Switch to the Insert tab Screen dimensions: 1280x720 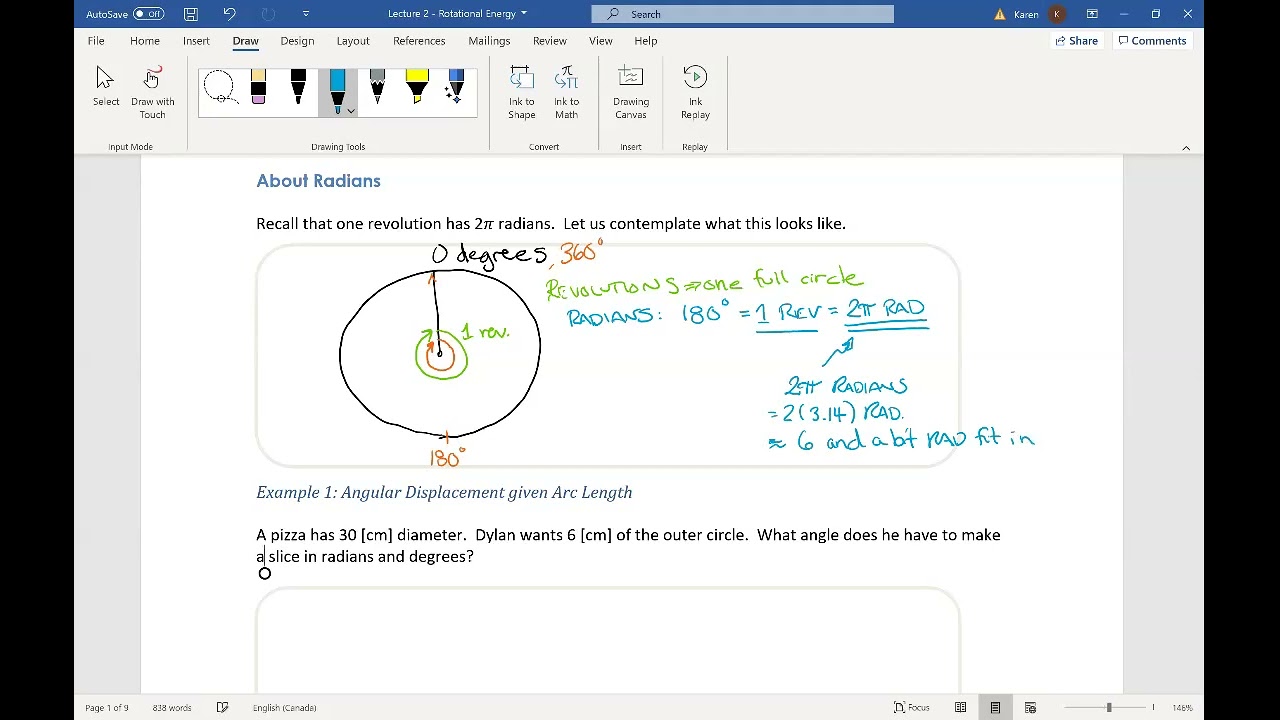(196, 41)
